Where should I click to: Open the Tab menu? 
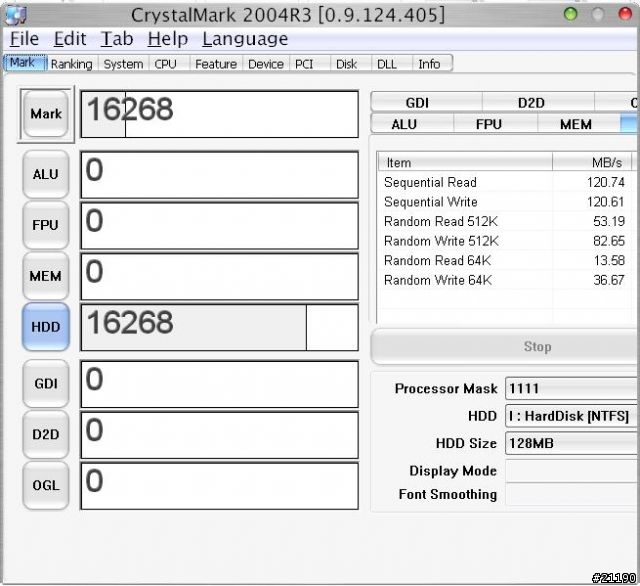pos(117,39)
